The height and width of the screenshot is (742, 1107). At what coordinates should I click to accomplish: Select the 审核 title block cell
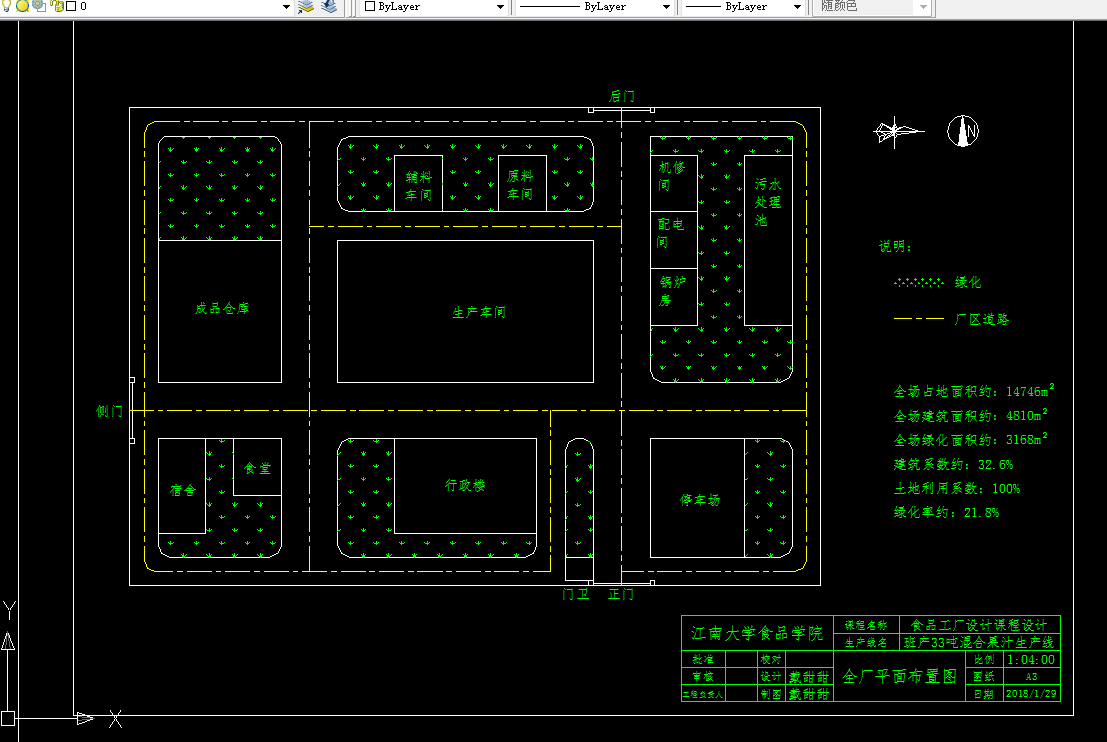click(x=702, y=677)
